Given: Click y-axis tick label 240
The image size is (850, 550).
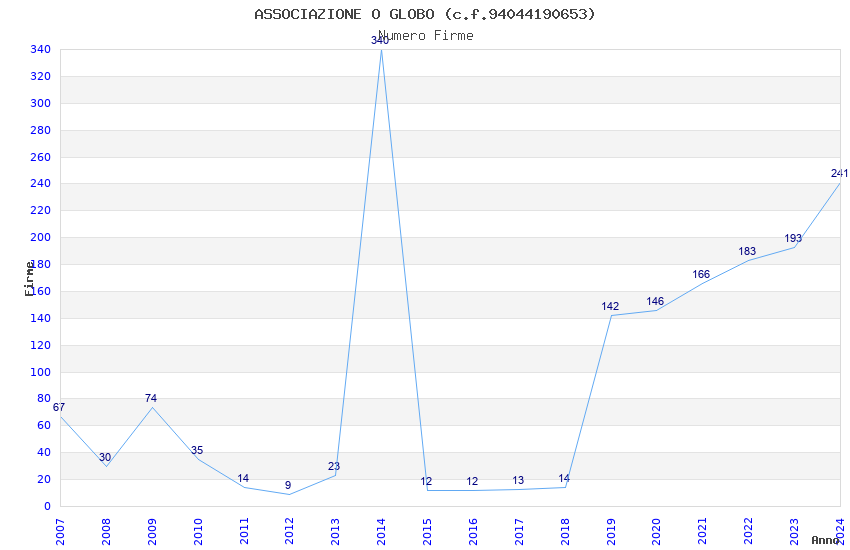Looking at the screenshot, I should click(41, 184).
